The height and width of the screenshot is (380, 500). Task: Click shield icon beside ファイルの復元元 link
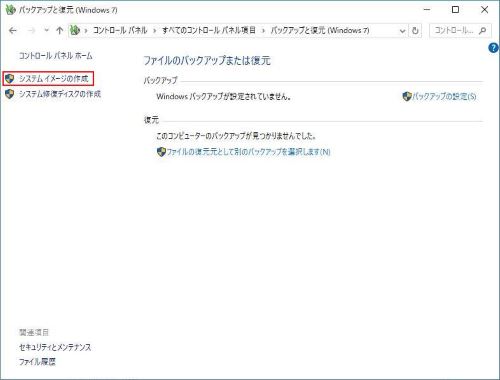(x=161, y=152)
